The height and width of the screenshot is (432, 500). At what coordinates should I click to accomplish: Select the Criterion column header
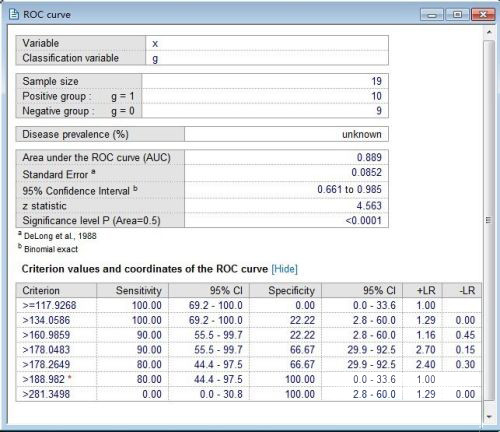(56, 290)
